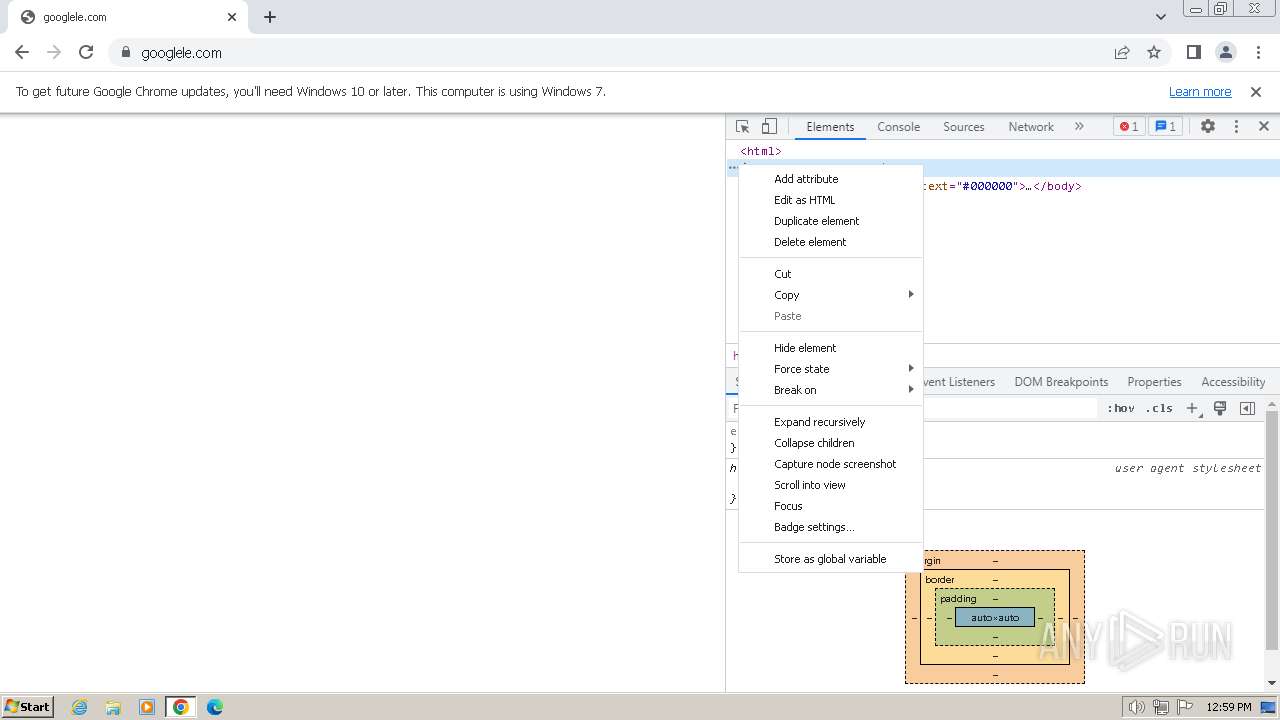The width and height of the screenshot is (1280, 720).
Task: Go back to the previous page
Action: [x=22, y=53]
